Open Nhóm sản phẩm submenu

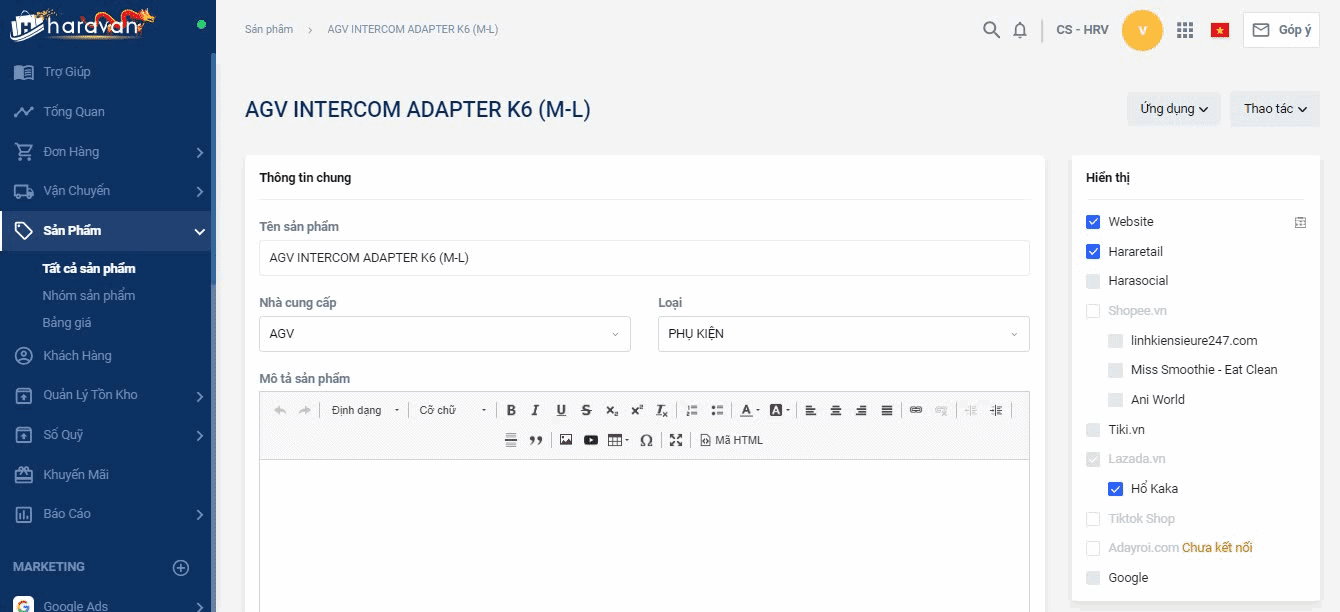tap(89, 296)
